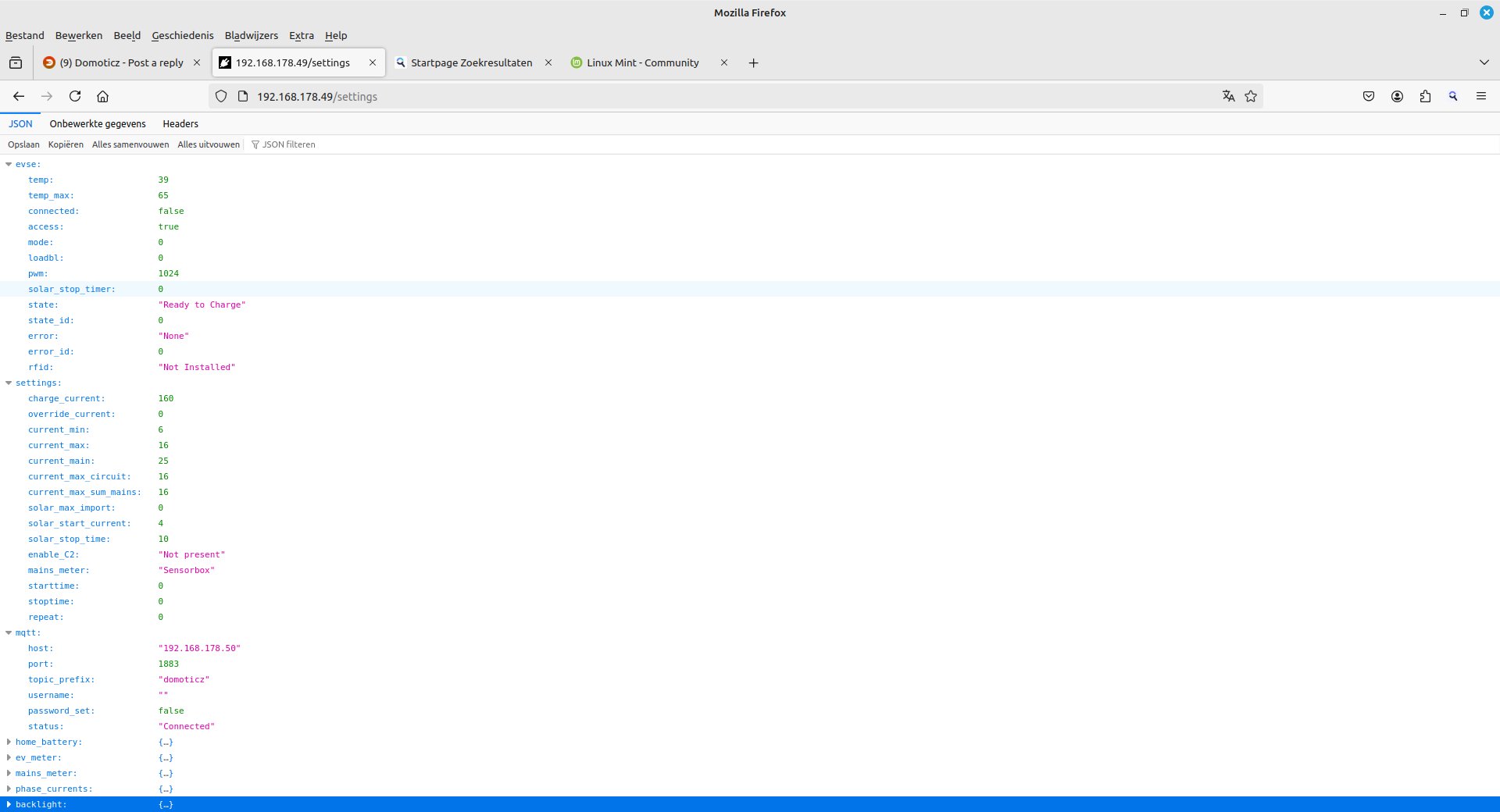Collapse the mqtt node

[9, 632]
